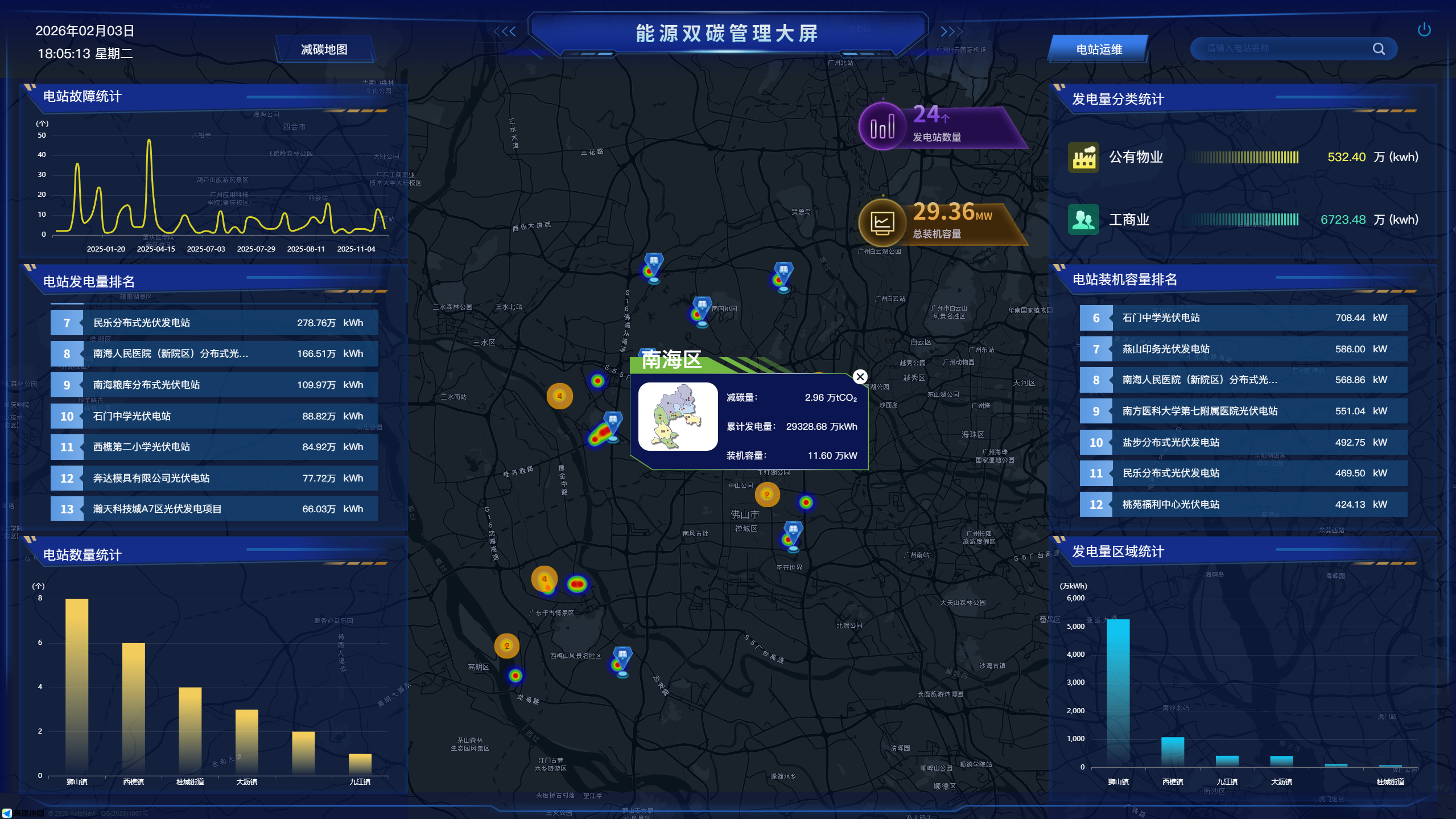Click the right triple-chevron arrows beside title

tap(951, 32)
